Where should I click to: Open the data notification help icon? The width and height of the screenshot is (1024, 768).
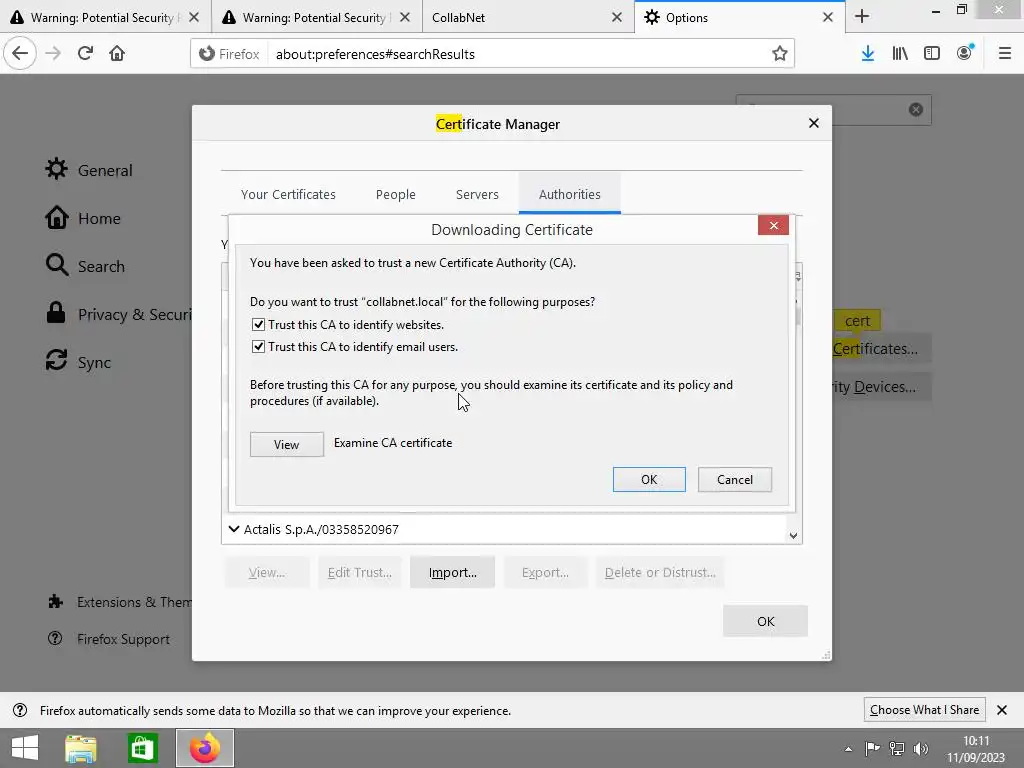coord(20,710)
